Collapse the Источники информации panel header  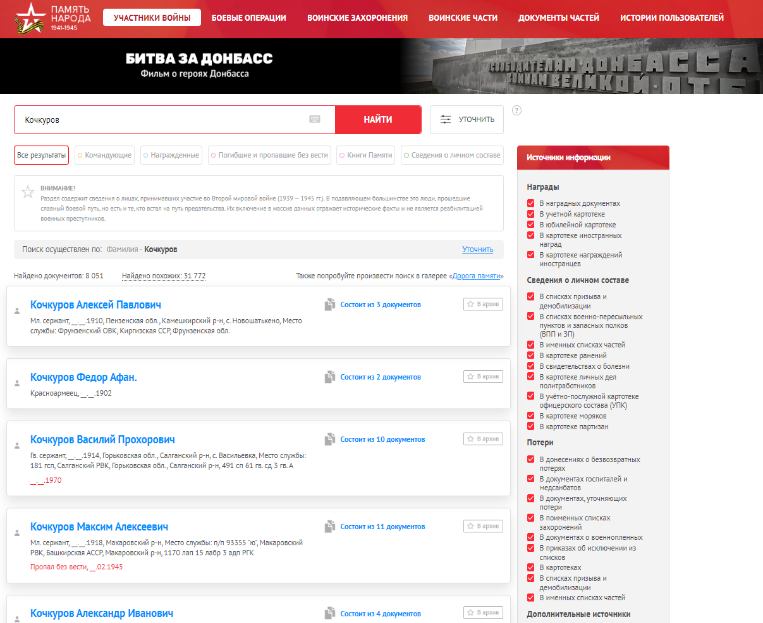[592, 157]
